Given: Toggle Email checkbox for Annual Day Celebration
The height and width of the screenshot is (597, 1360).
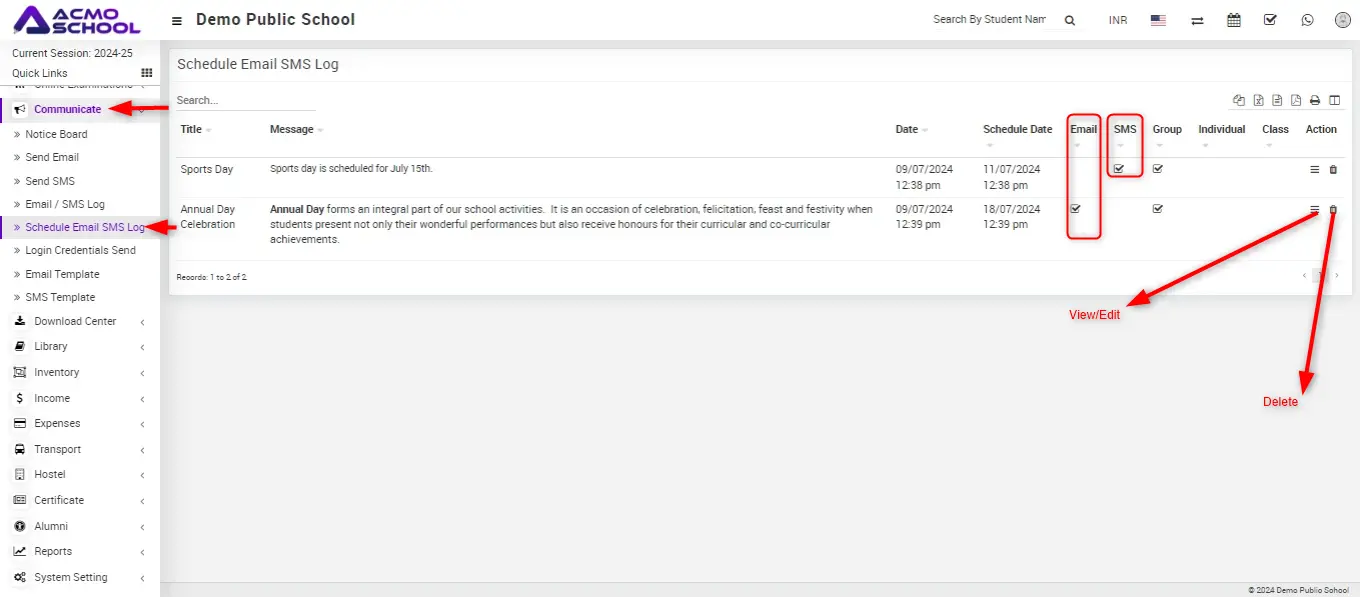Looking at the screenshot, I should [x=1076, y=209].
